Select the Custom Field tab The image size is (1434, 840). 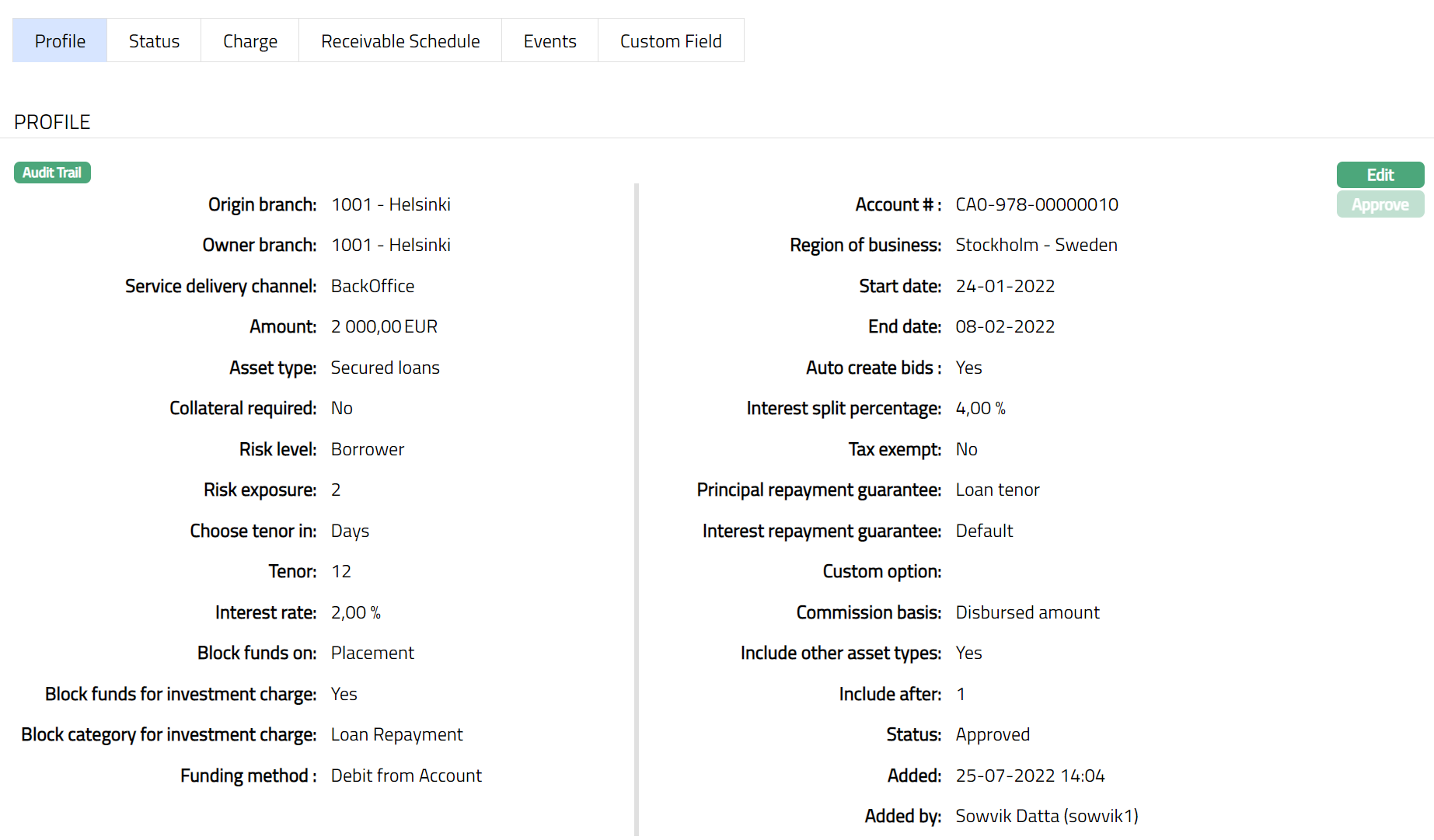pyautogui.click(x=671, y=41)
